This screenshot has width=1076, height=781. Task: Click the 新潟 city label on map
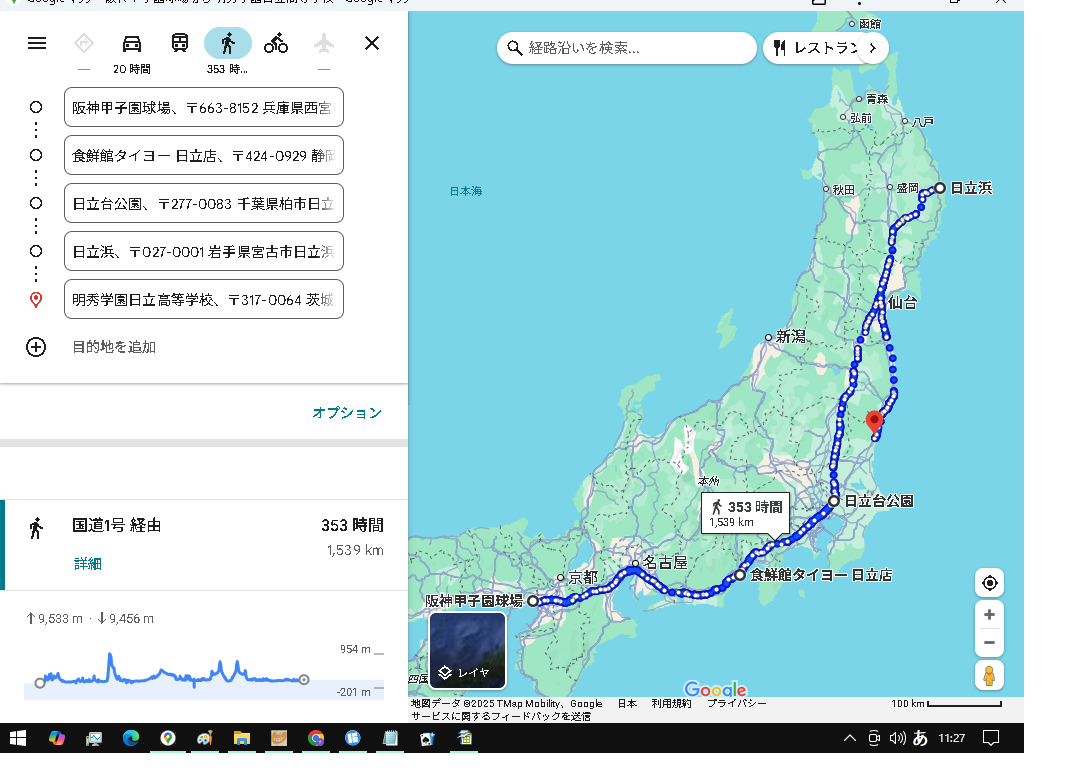[x=791, y=336]
